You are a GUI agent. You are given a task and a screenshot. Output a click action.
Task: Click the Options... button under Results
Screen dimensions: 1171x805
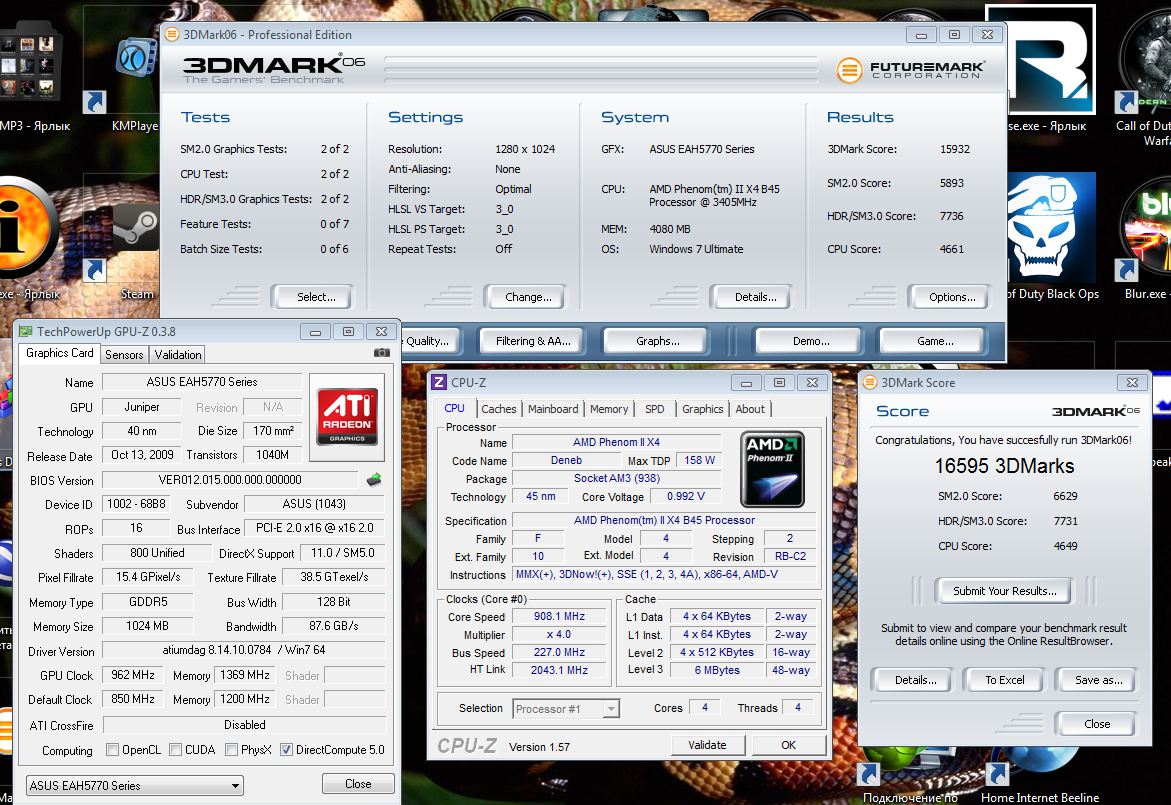click(949, 297)
